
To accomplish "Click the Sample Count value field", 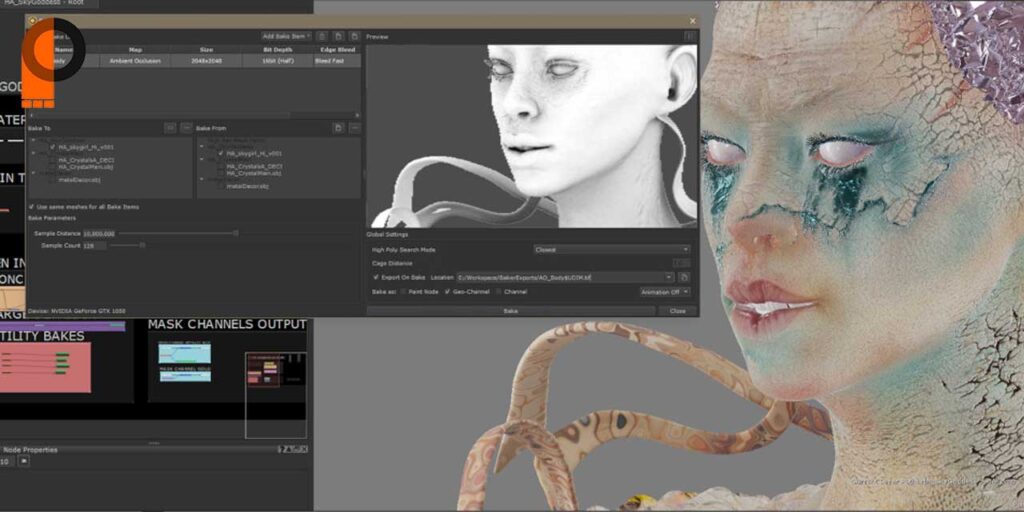I will tap(94, 246).
